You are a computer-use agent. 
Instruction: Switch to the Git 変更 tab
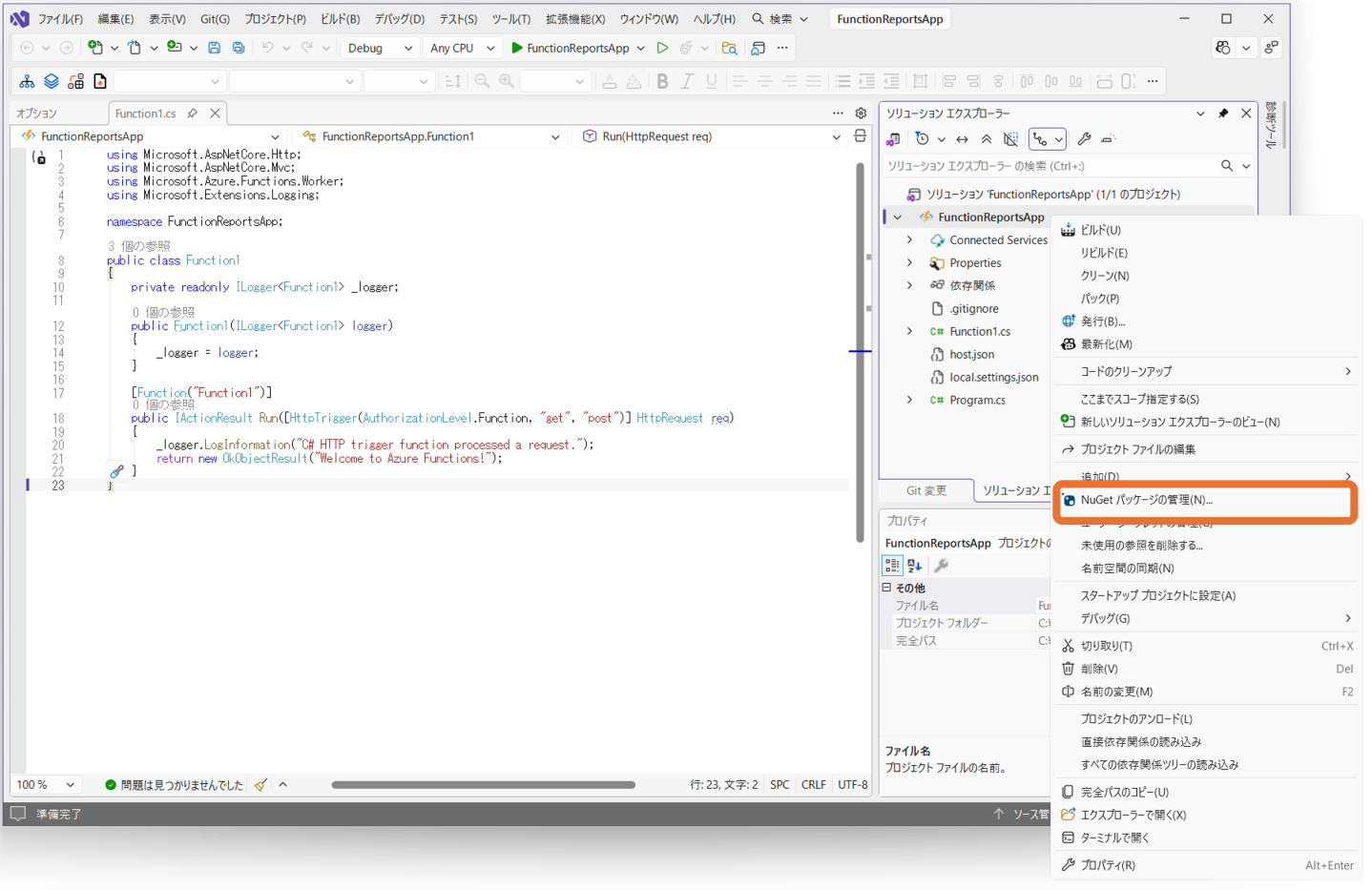(925, 490)
